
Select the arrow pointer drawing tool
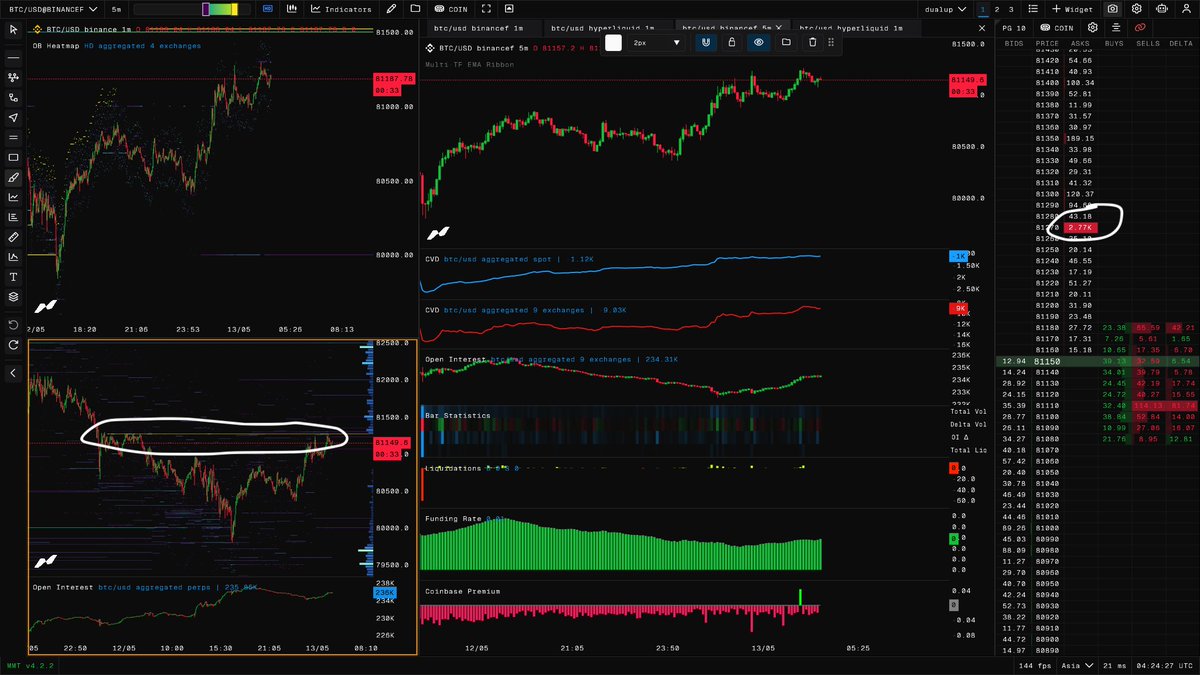click(x=13, y=118)
